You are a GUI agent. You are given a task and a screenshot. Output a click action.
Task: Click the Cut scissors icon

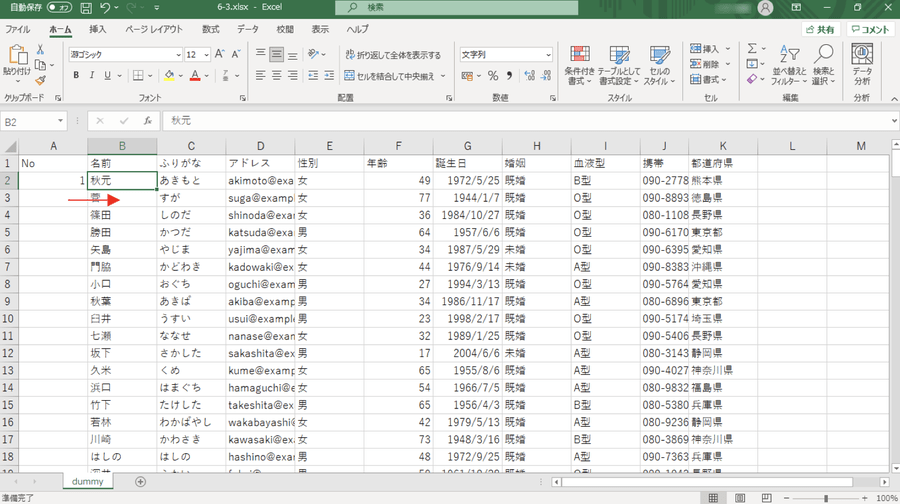tap(41, 50)
